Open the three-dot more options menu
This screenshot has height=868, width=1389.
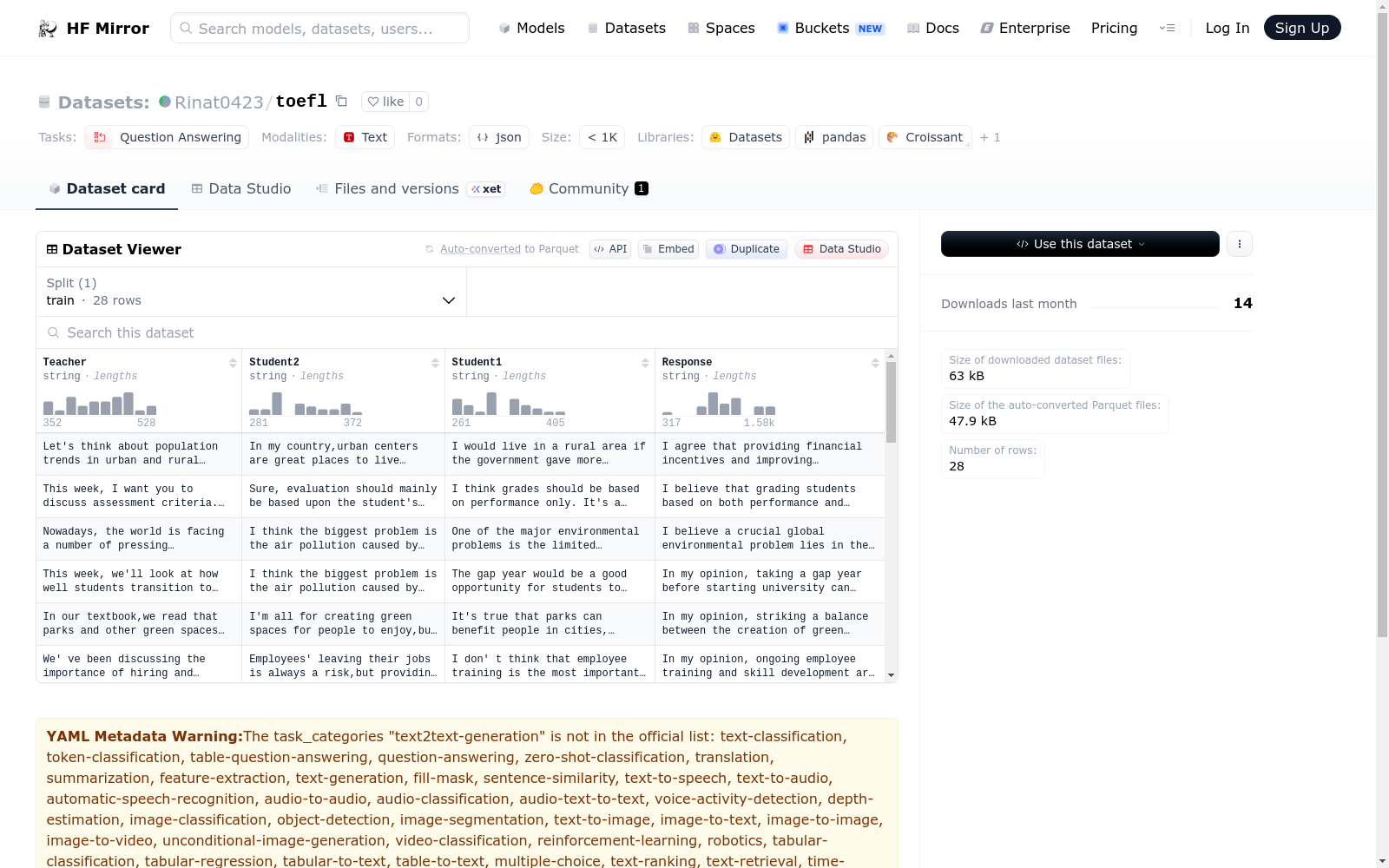pos(1240,244)
